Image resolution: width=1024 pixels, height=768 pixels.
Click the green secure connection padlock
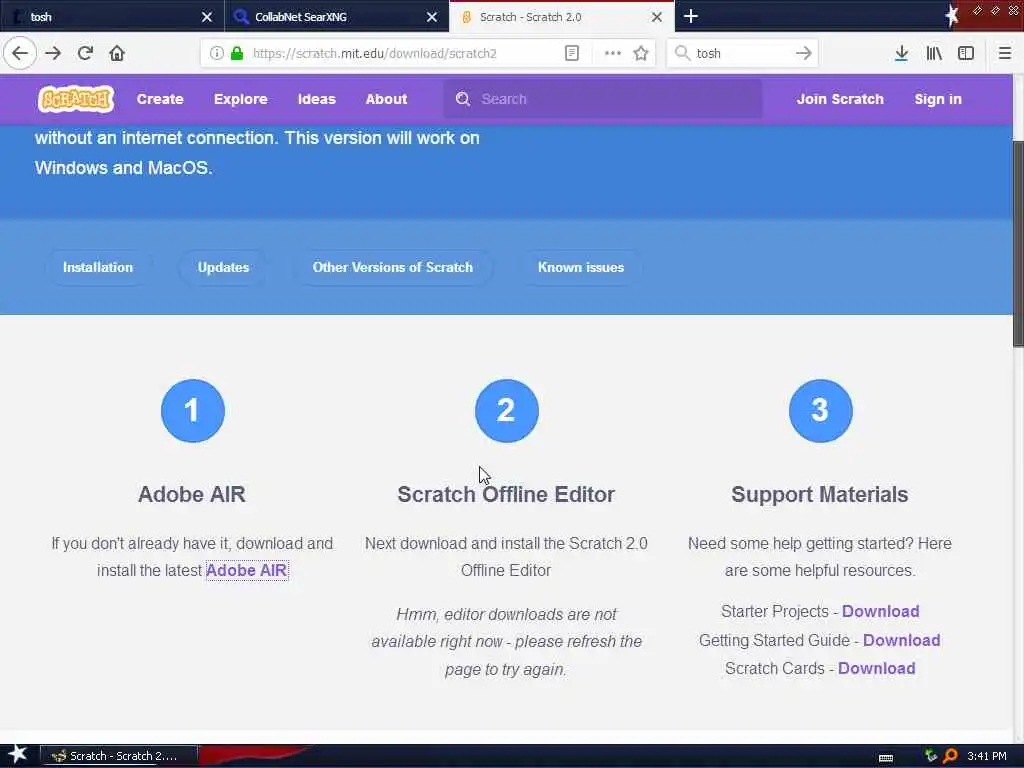(x=237, y=53)
